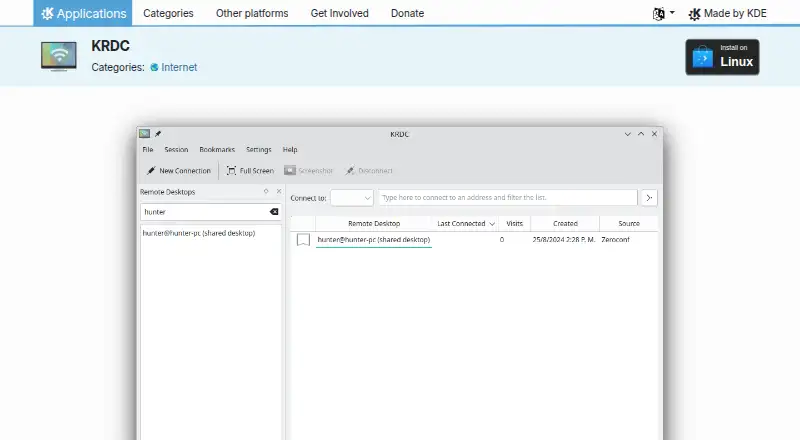Click the Disconnect toolbar button

tap(369, 170)
